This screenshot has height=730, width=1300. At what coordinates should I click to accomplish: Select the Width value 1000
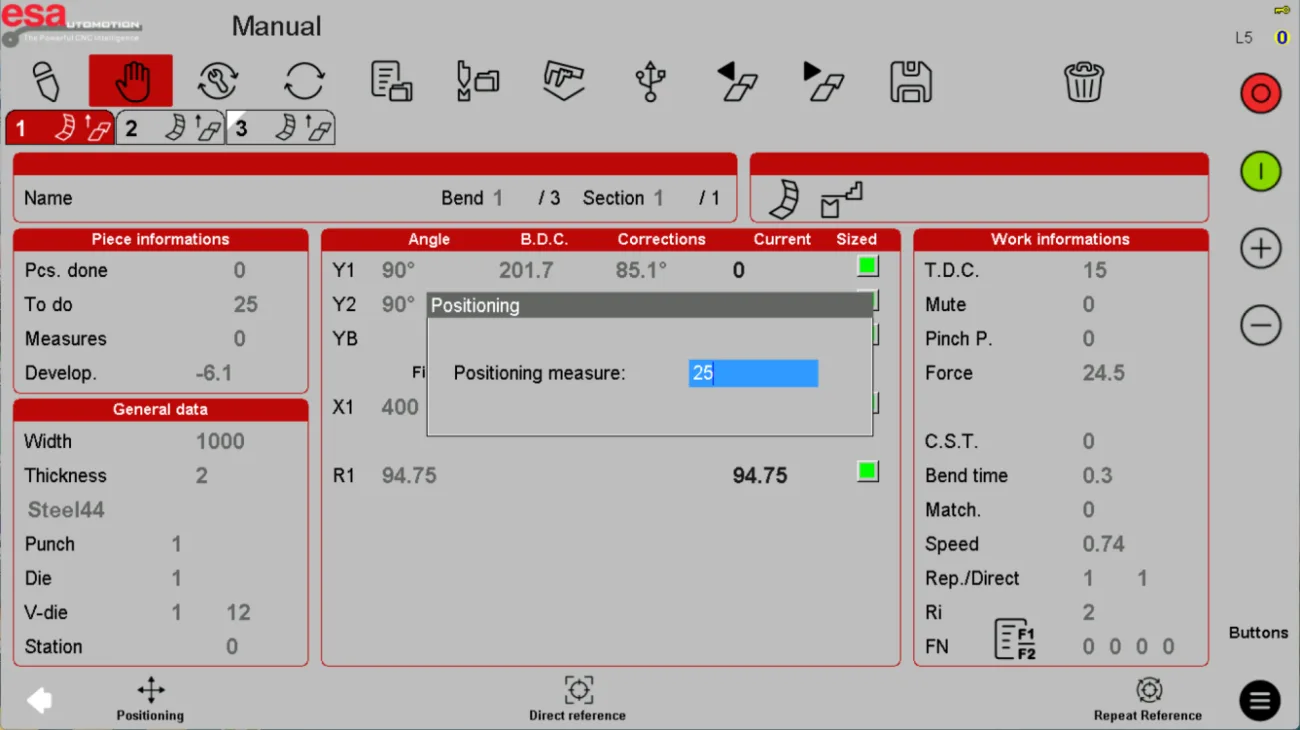pos(220,441)
